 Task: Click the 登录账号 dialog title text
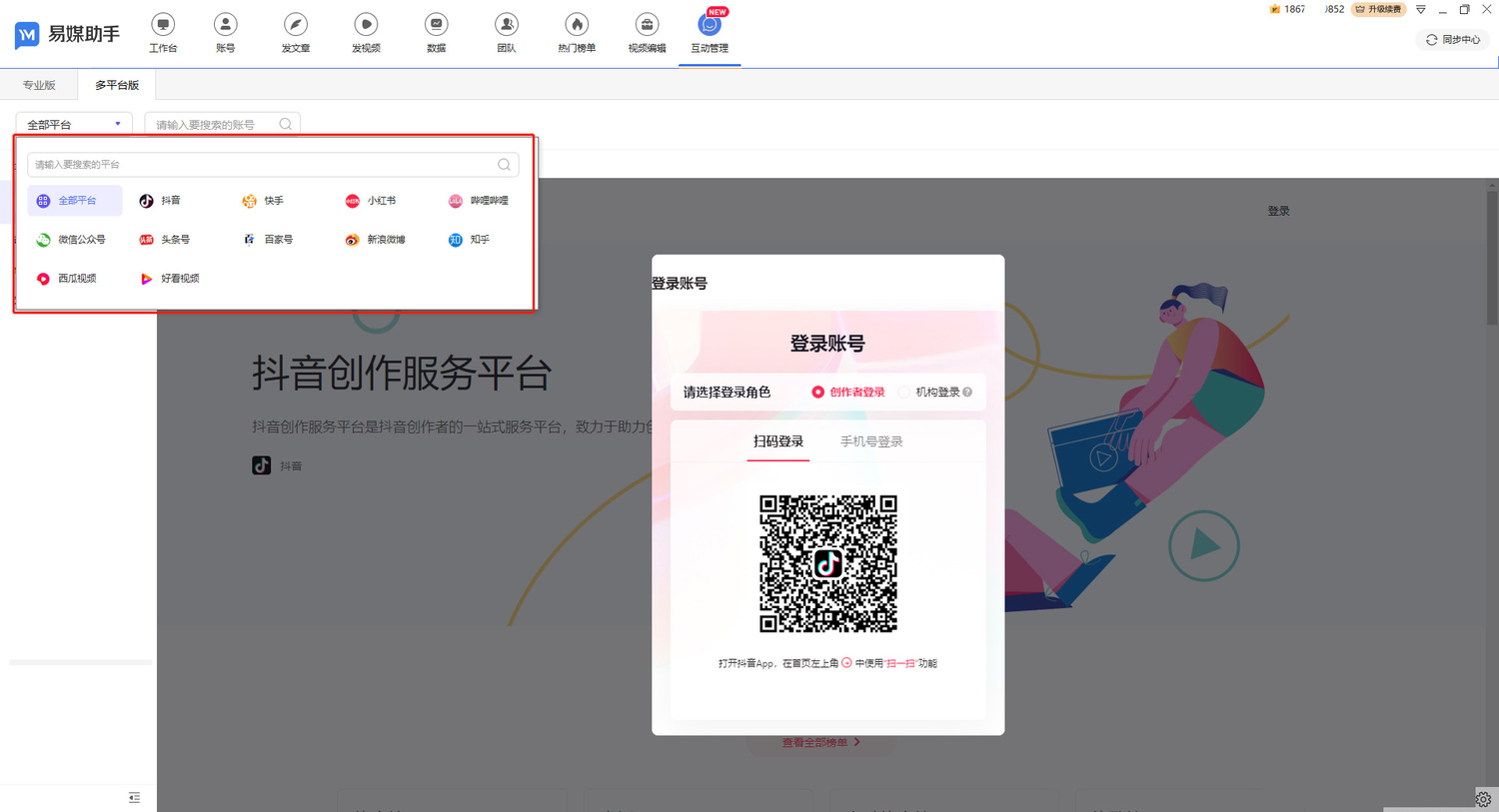(x=680, y=284)
